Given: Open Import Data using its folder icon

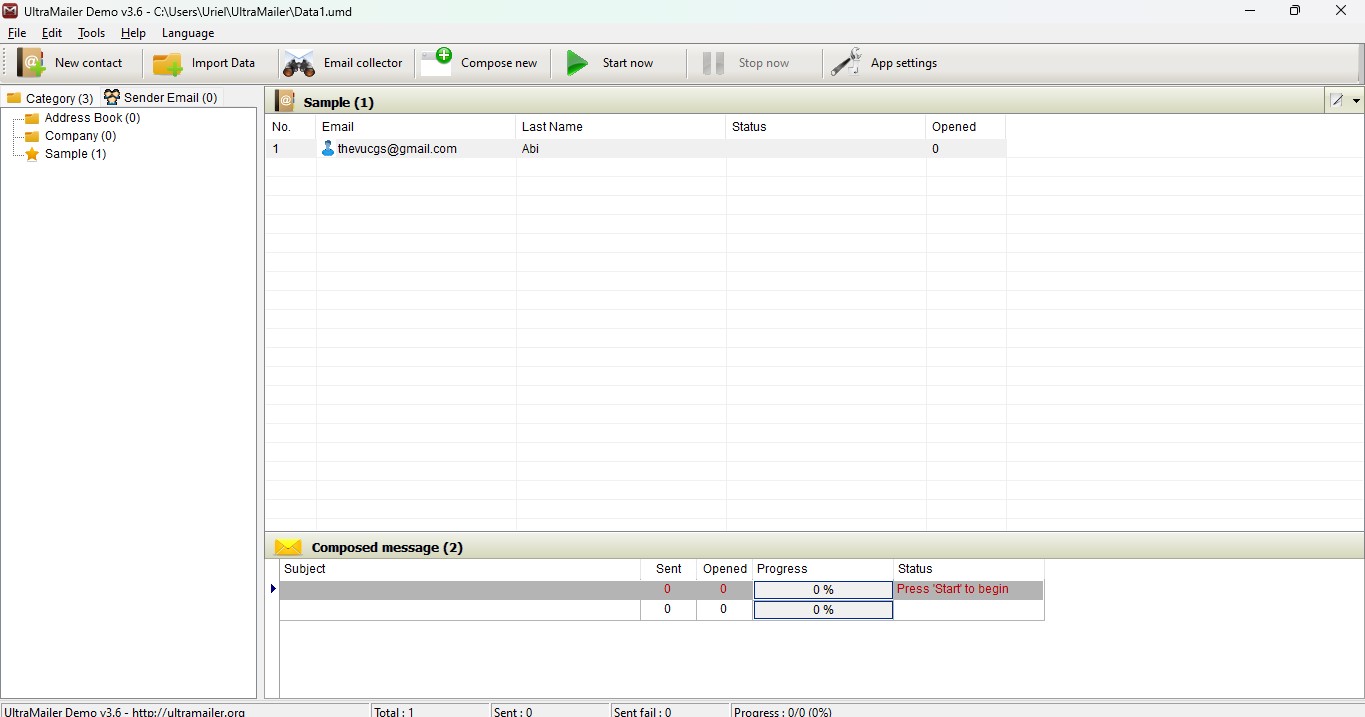Looking at the screenshot, I should coord(166,62).
